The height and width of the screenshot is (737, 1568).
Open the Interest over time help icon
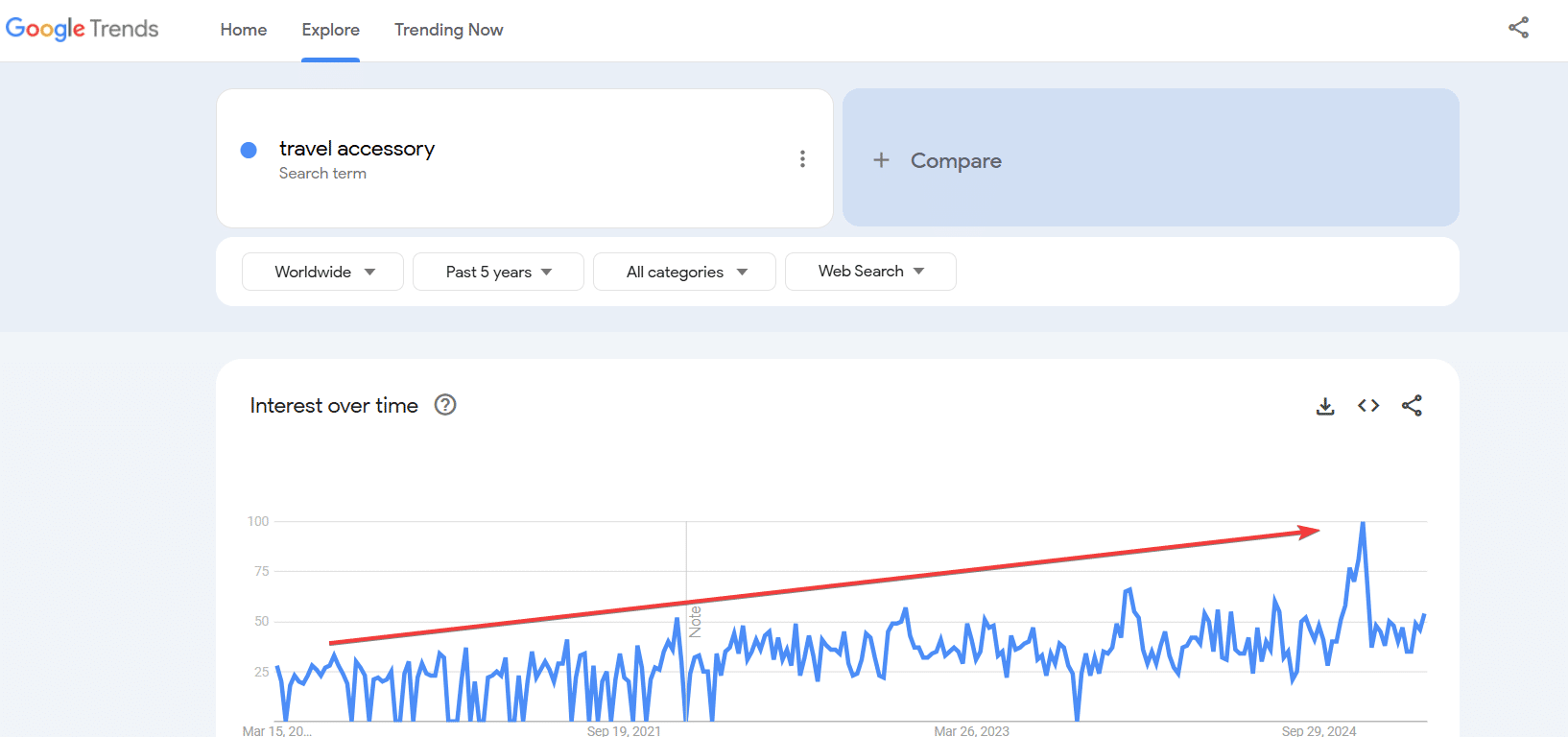tap(445, 405)
